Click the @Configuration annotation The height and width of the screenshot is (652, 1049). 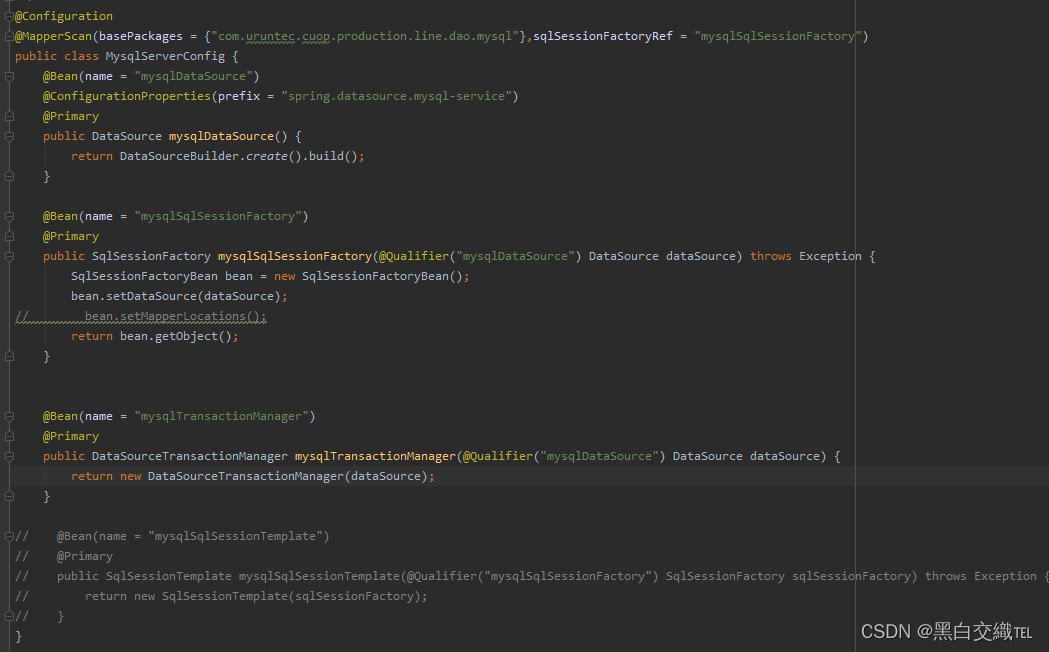(64, 16)
